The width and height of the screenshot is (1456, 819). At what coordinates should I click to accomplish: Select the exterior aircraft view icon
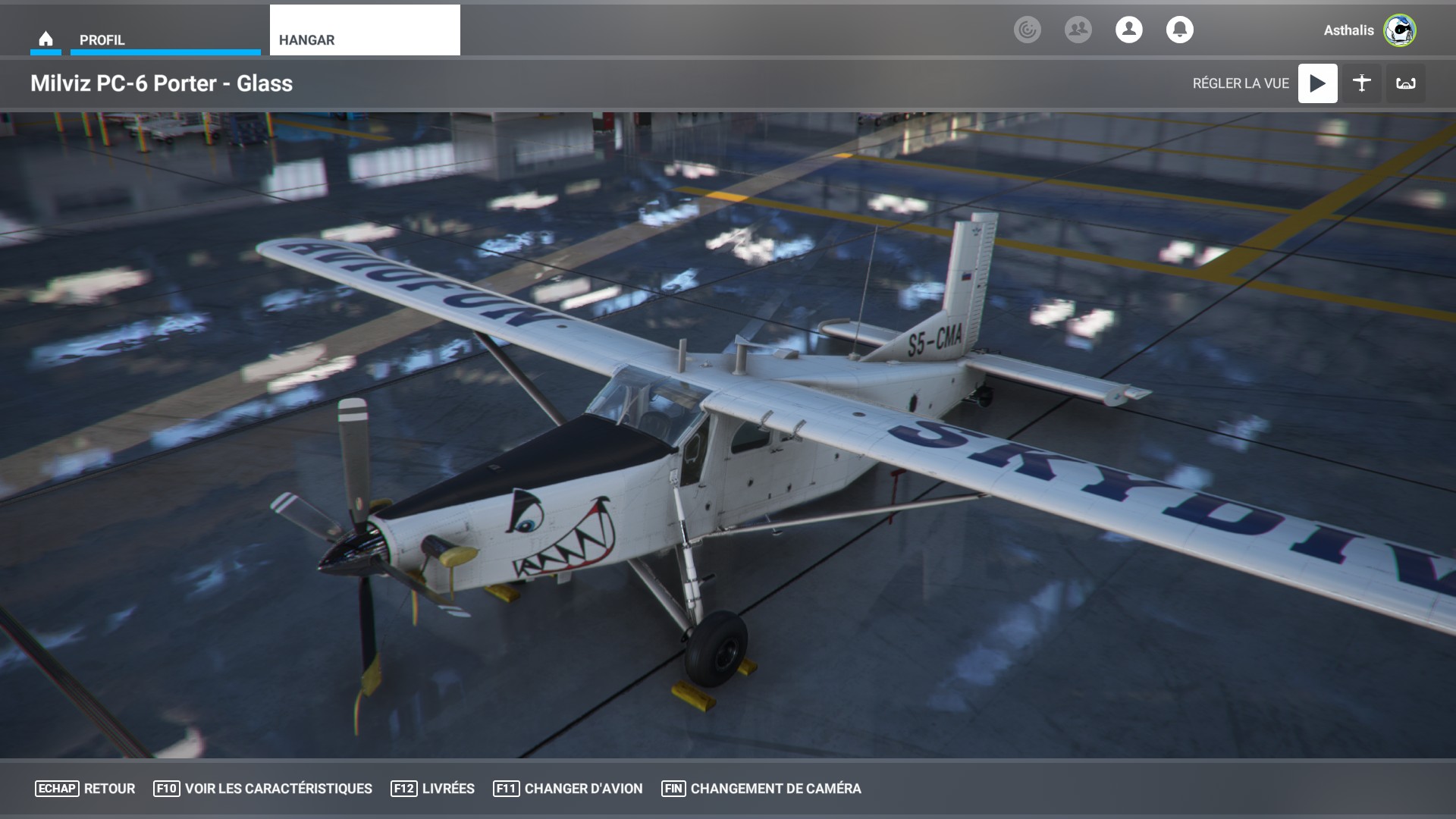tap(1361, 83)
